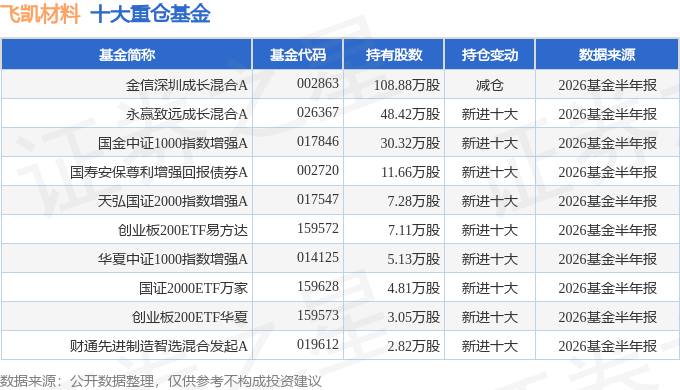This screenshot has height=390, width=680.
Task: Click fund code 159573
Action: pos(318,316)
